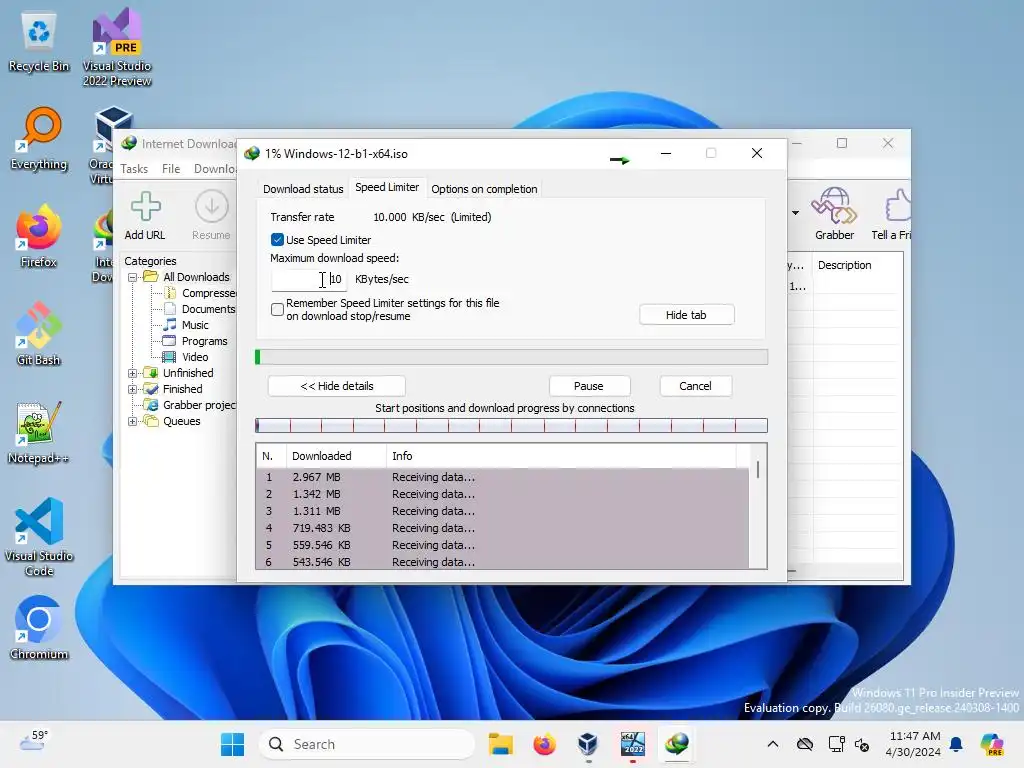Open the Downloads menu in IDM
The width and height of the screenshot is (1024, 768).
click(216, 168)
